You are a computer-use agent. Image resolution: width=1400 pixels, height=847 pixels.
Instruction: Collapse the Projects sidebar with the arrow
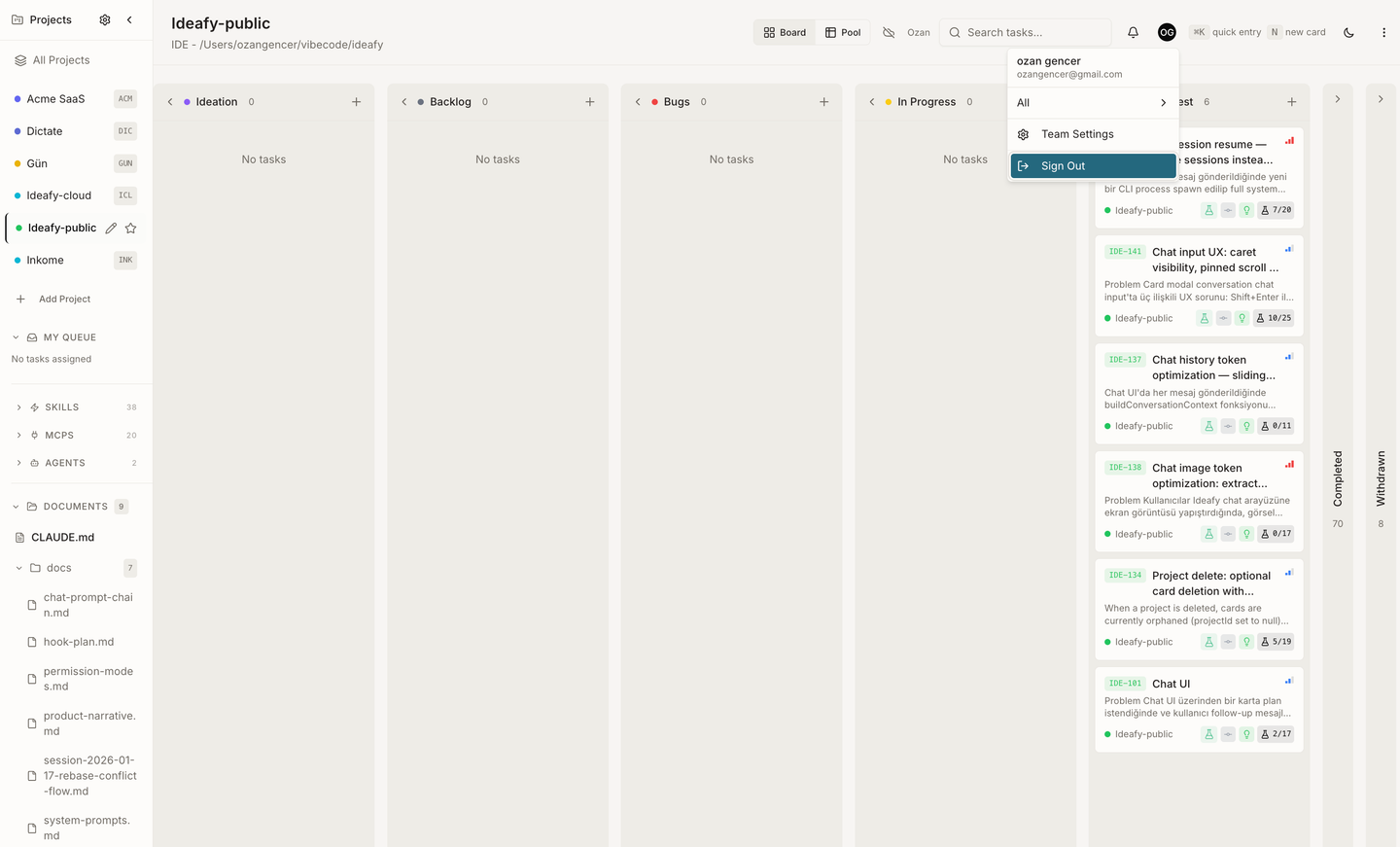[x=129, y=19]
